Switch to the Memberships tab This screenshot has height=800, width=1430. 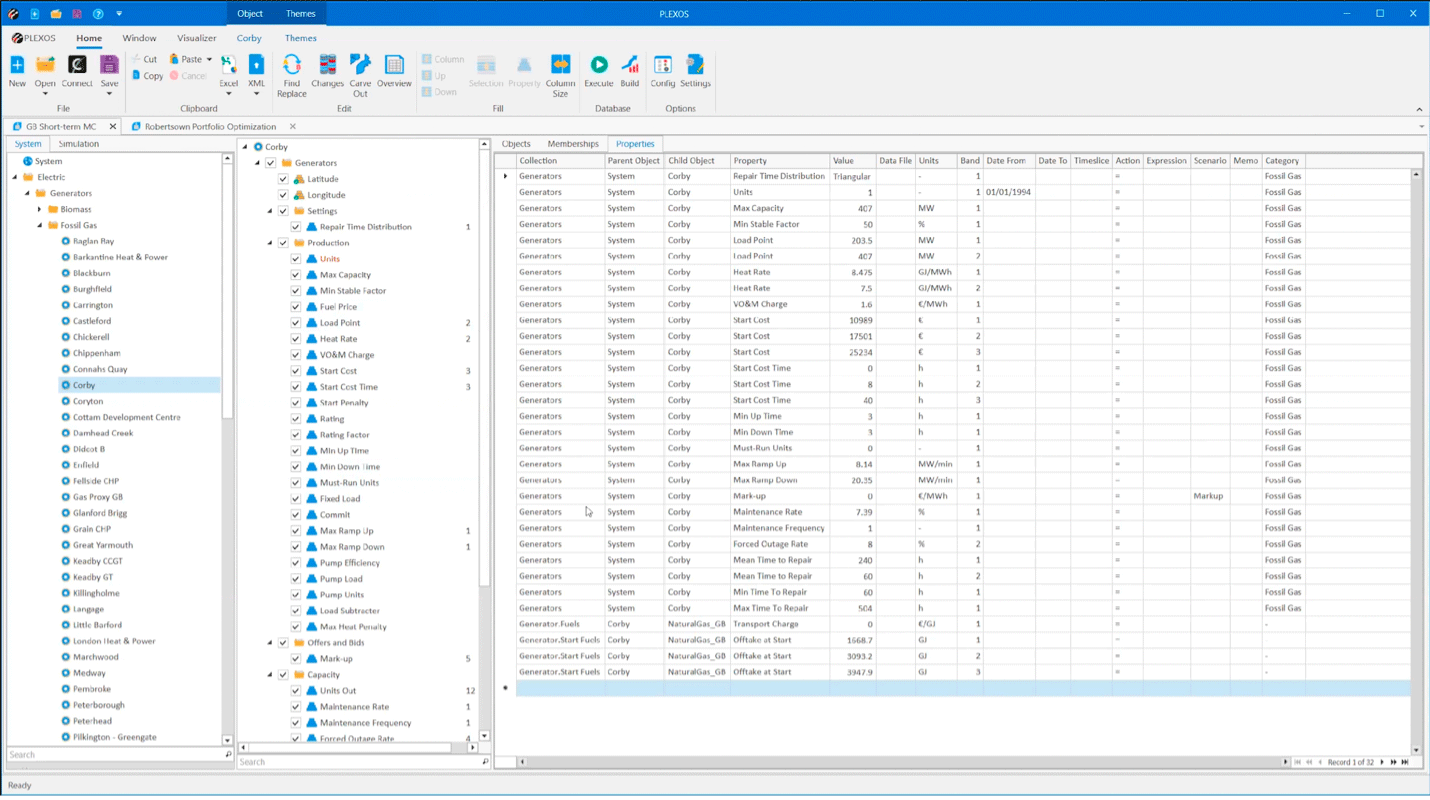pyautogui.click(x=572, y=144)
